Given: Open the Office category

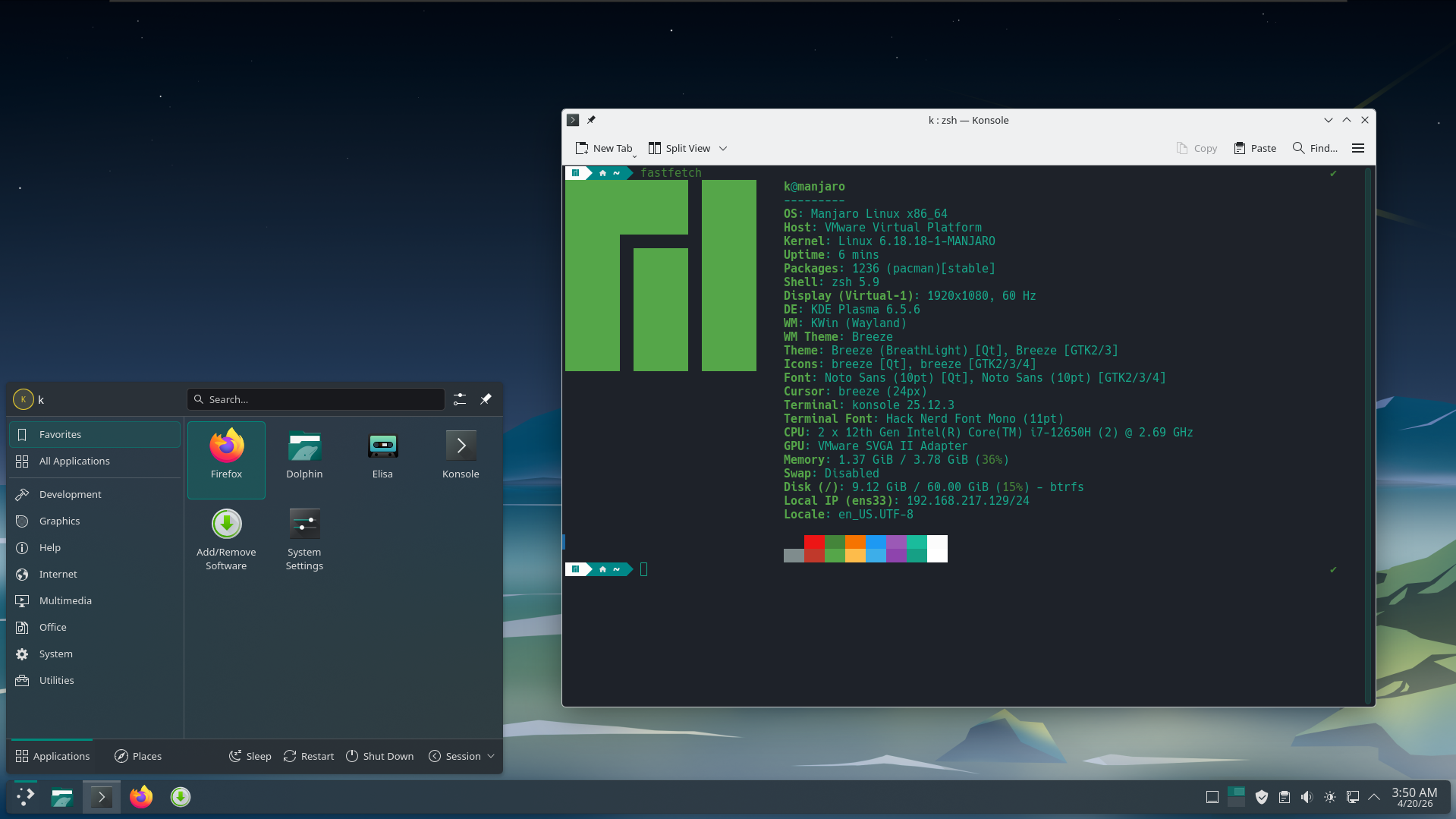Looking at the screenshot, I should 95,627.
